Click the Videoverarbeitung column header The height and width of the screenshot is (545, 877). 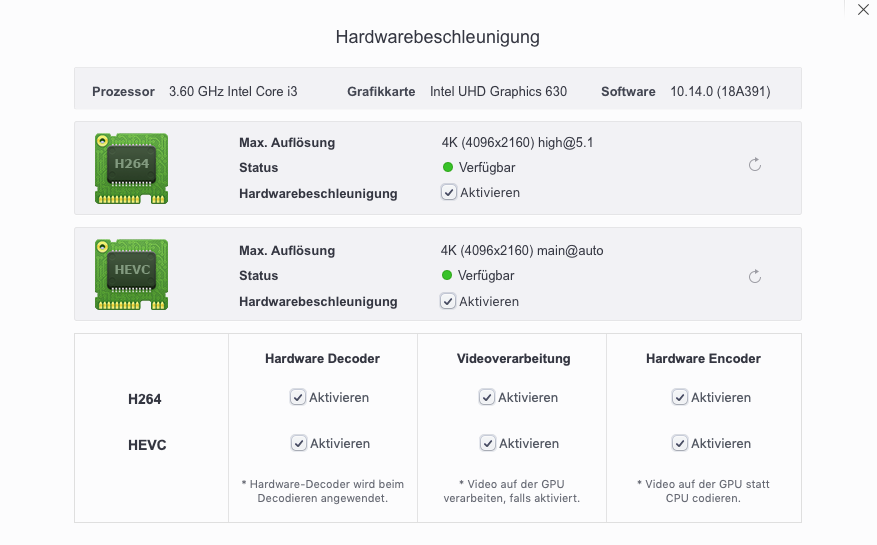click(x=513, y=358)
